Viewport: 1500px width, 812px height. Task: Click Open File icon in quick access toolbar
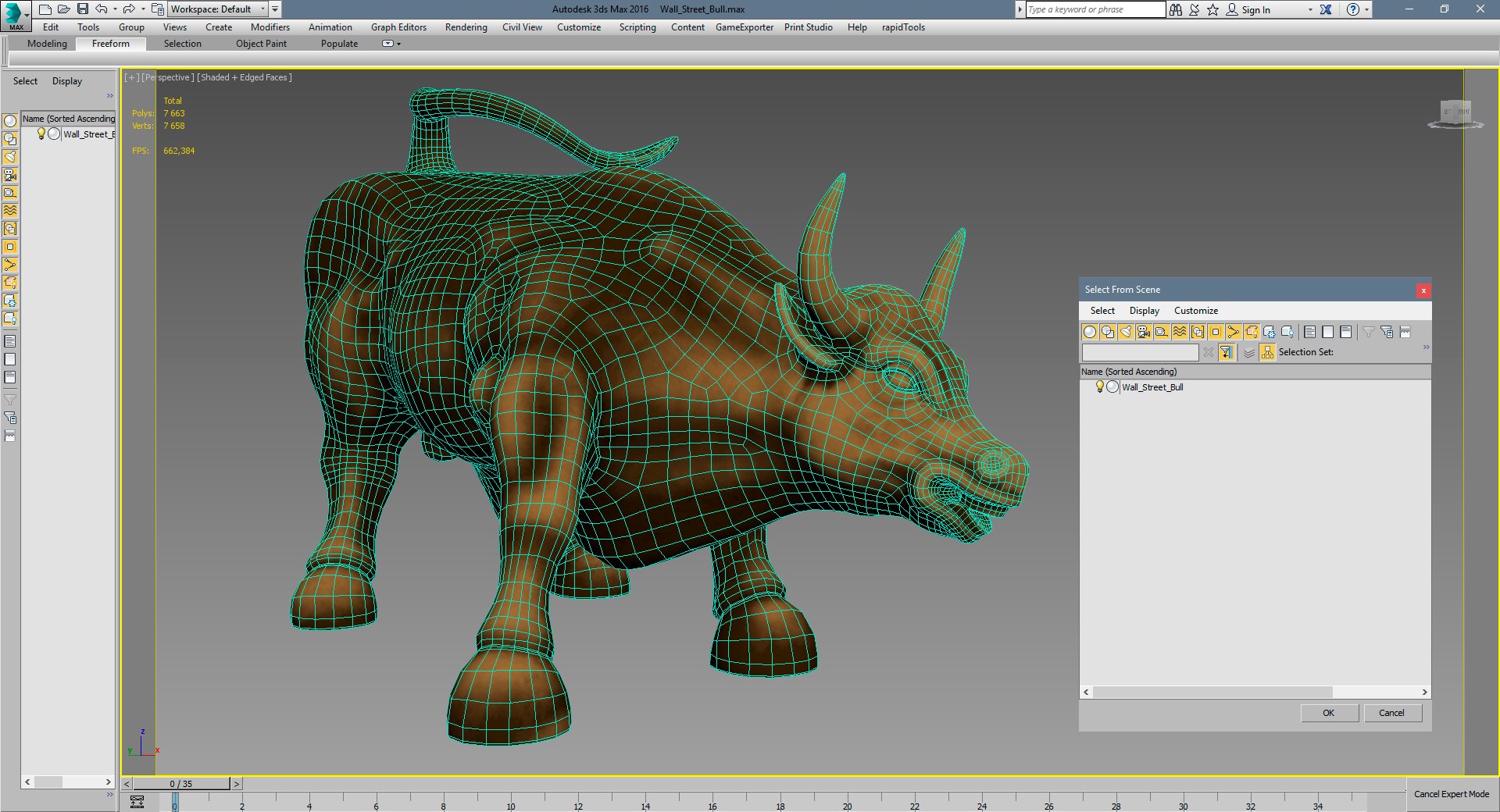tap(64, 9)
